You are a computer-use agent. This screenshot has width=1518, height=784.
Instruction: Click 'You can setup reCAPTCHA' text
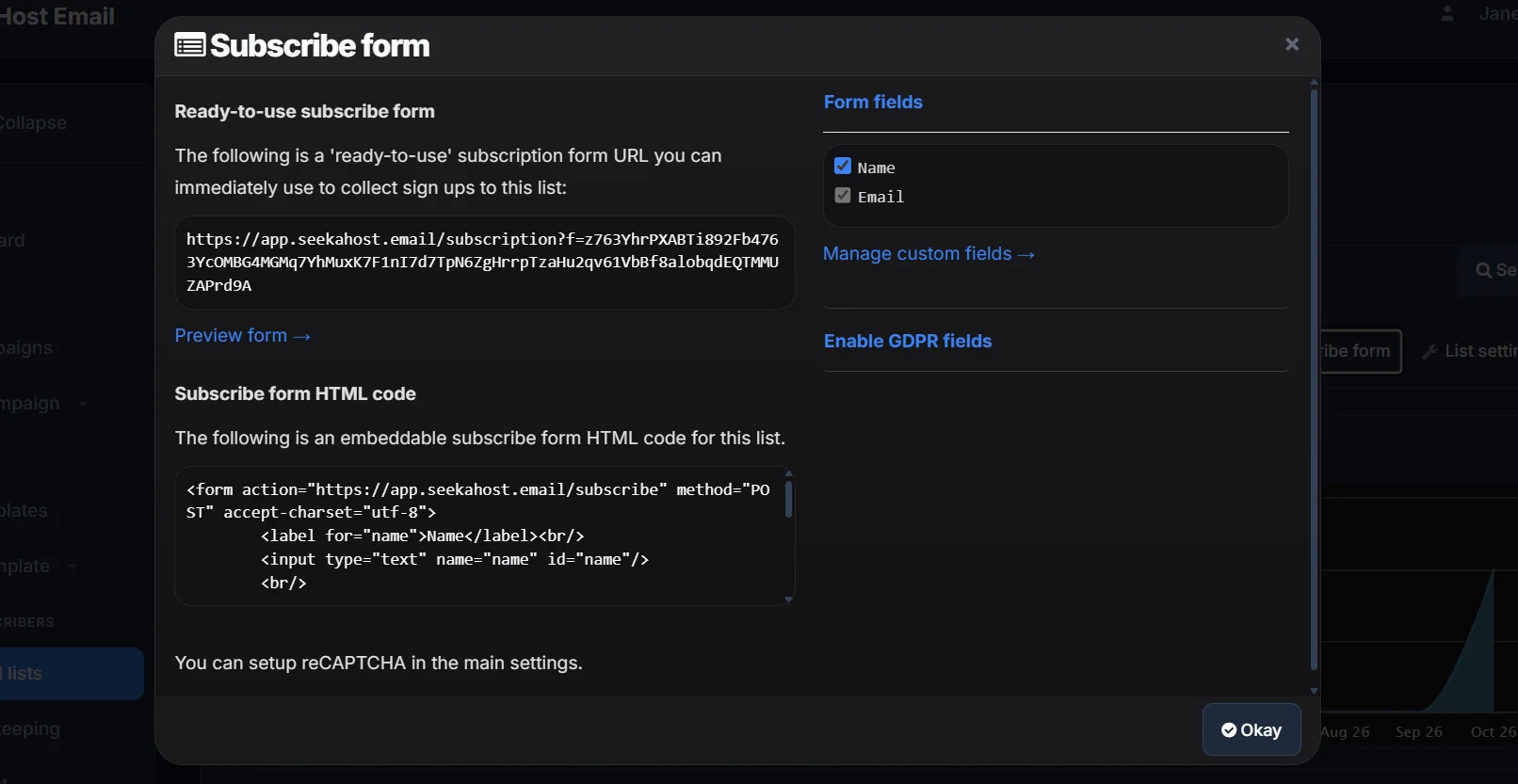coord(379,663)
